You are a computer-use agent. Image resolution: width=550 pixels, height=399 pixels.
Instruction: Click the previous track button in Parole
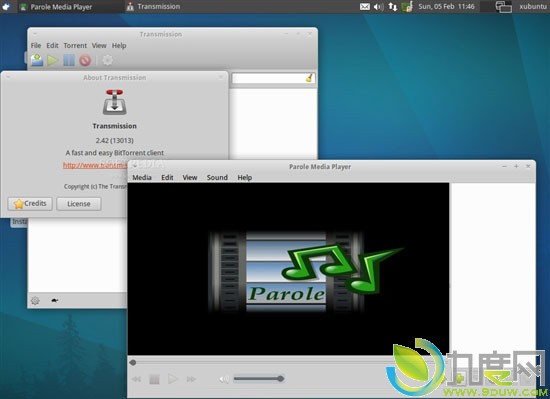tap(136, 379)
